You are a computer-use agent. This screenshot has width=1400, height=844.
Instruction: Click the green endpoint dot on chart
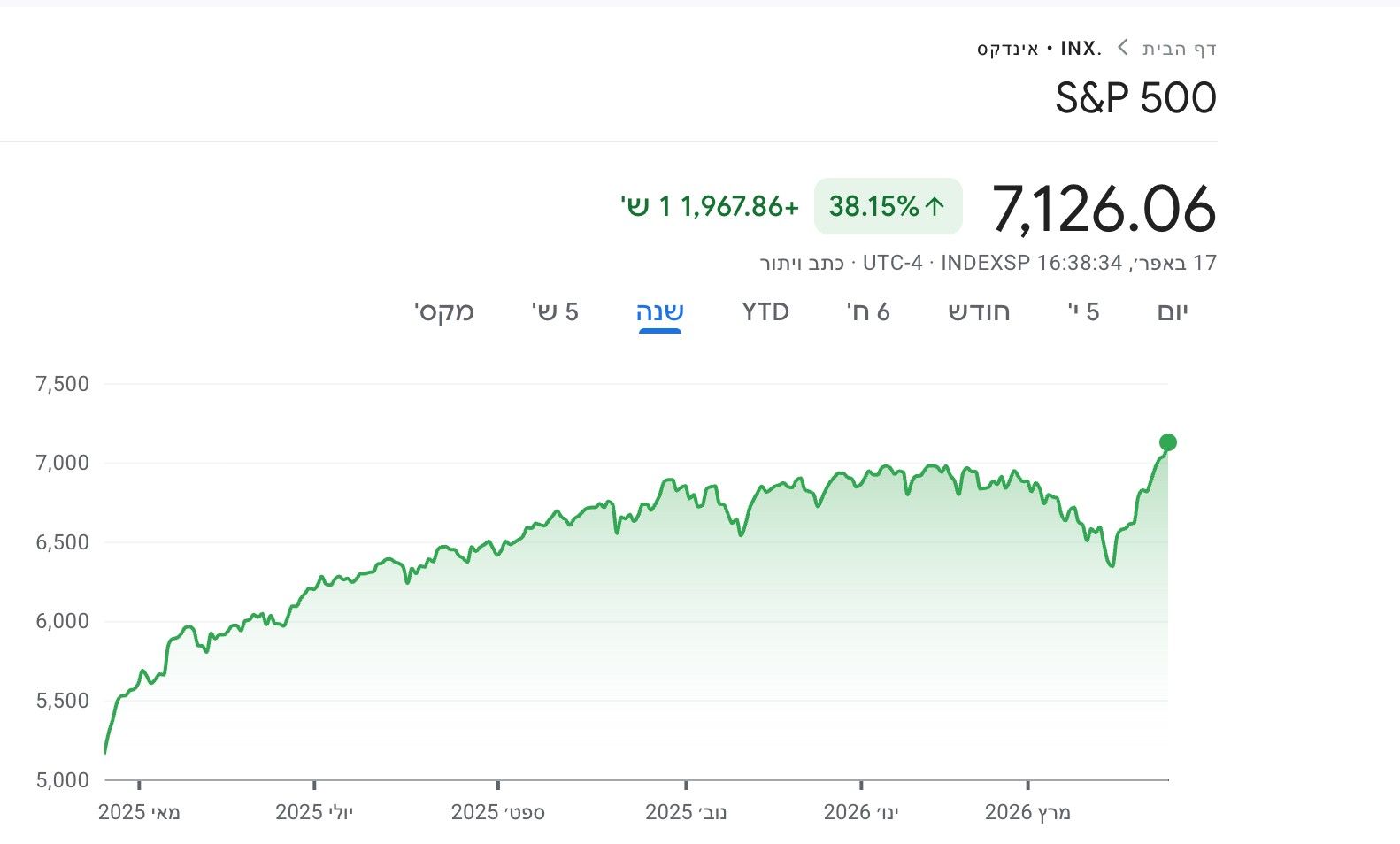pos(1167,442)
